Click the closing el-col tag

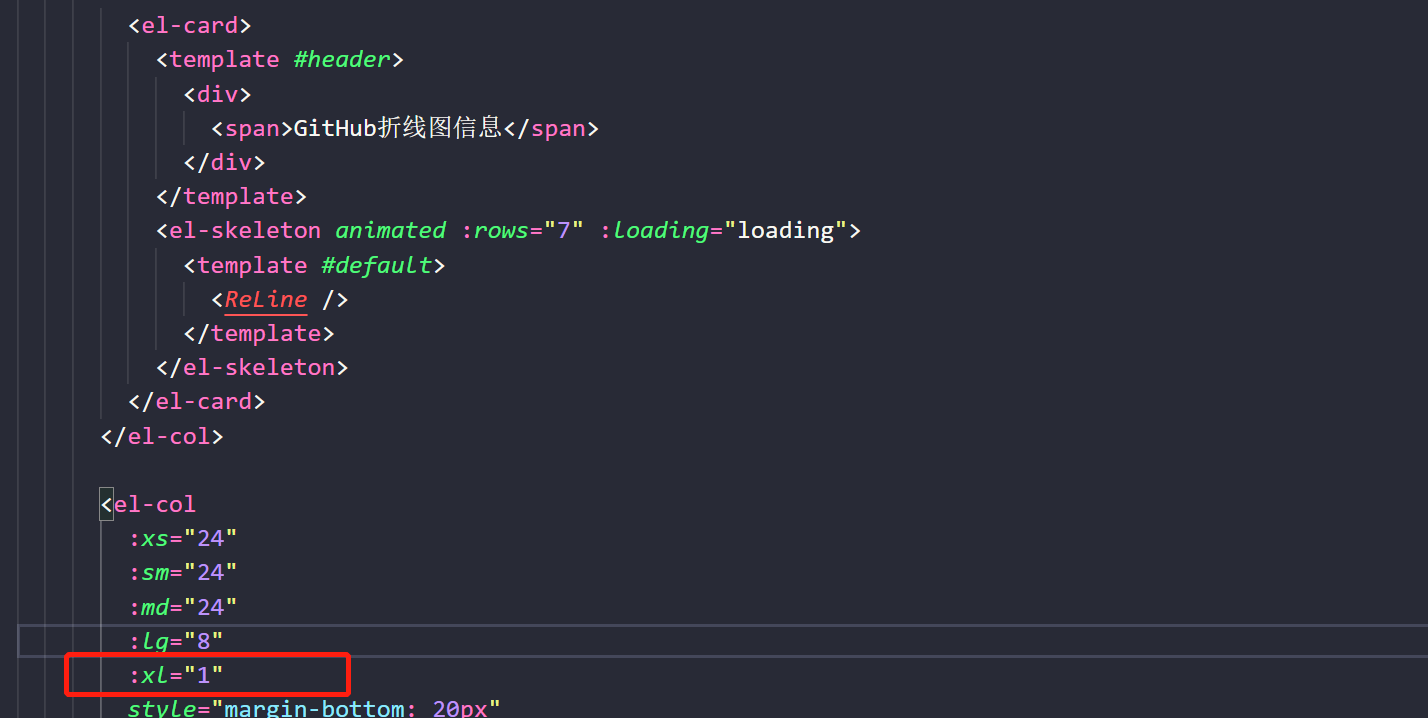tap(161, 435)
